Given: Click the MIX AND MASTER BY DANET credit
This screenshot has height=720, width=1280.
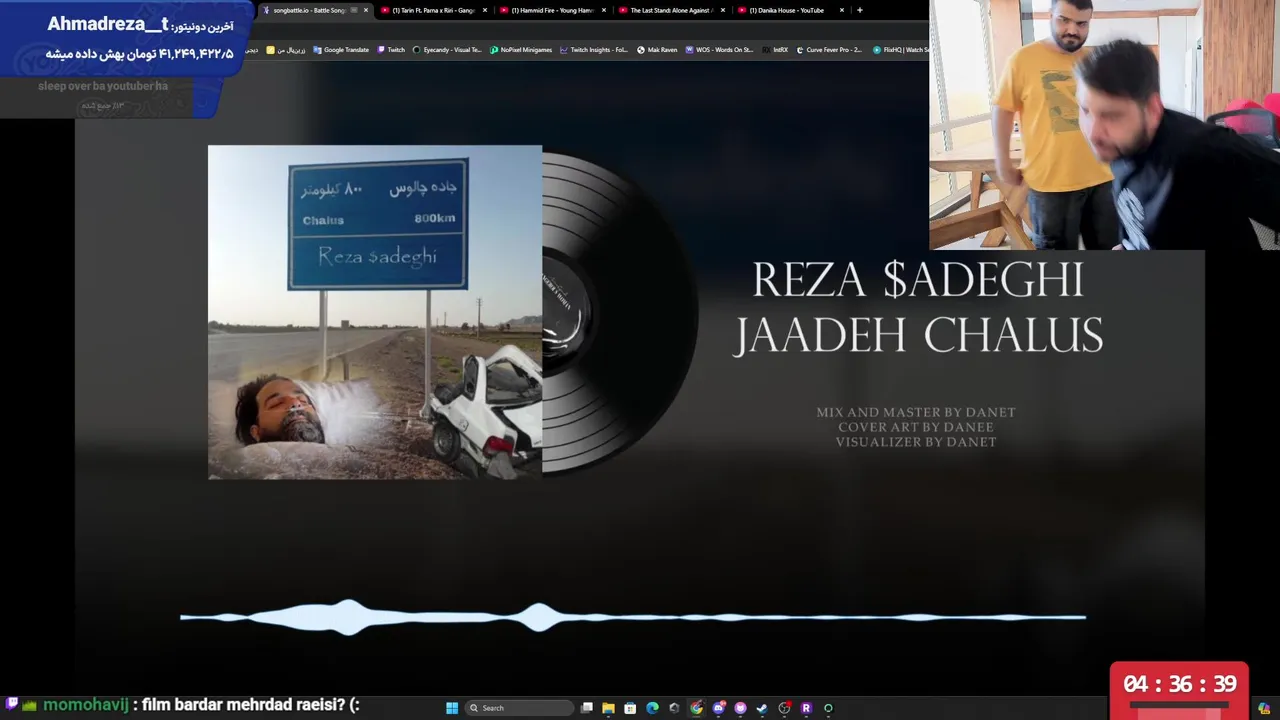Looking at the screenshot, I should coord(916,412).
